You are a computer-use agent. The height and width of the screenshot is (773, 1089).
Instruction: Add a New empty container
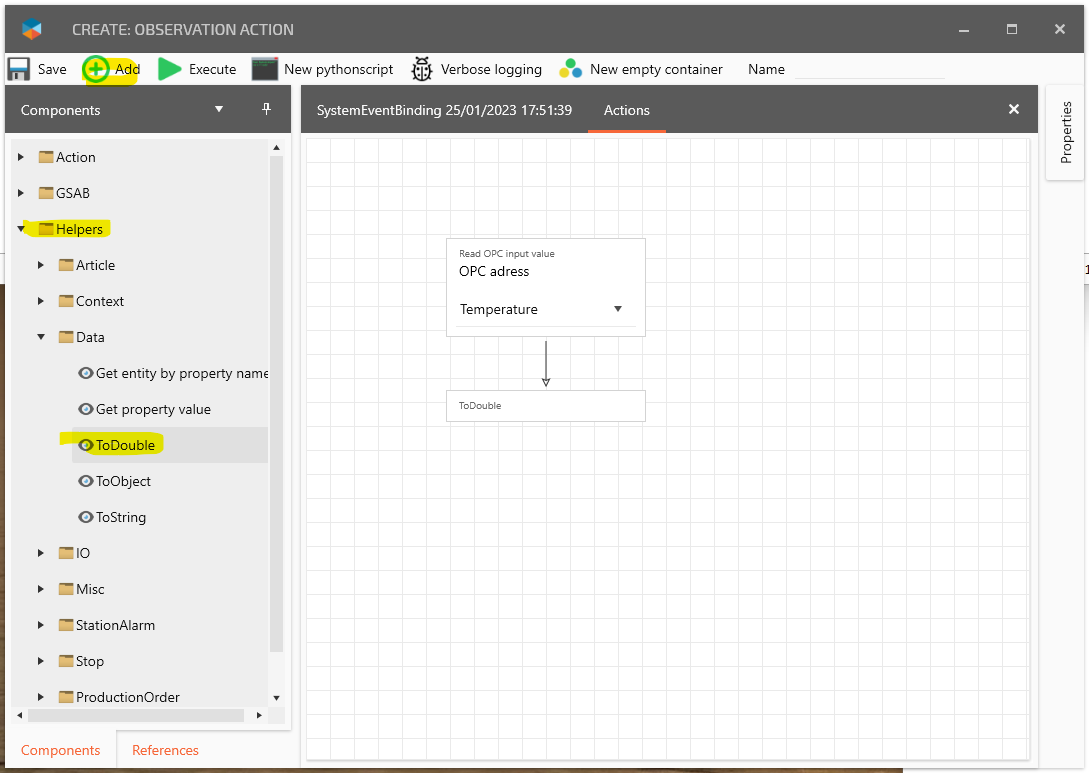(x=570, y=69)
